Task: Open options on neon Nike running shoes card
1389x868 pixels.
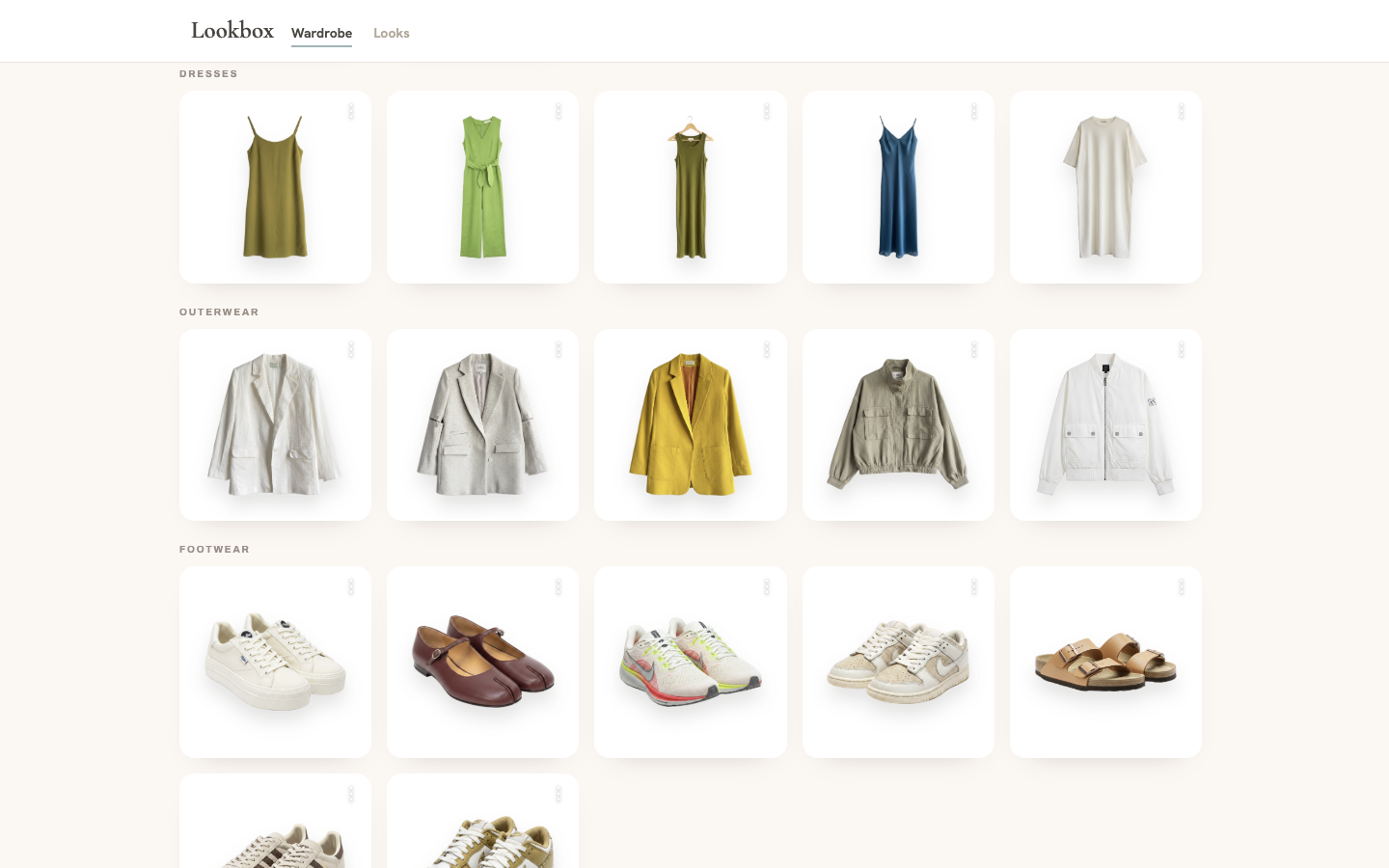Action: click(767, 586)
